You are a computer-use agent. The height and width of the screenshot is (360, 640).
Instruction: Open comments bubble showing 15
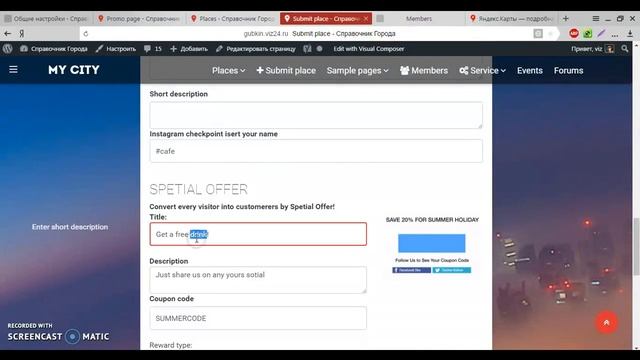[153, 49]
